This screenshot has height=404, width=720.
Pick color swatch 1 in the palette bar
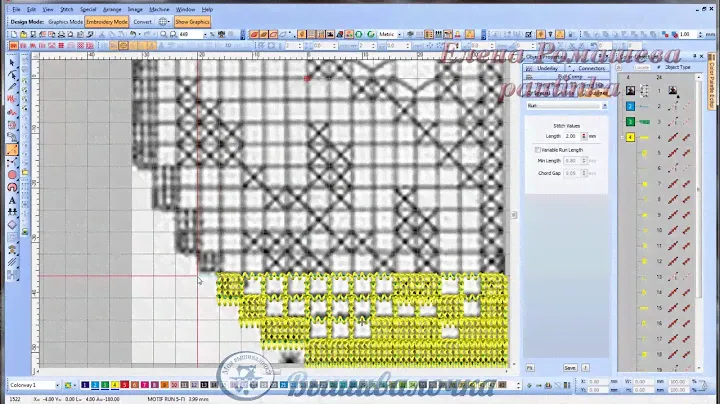pyautogui.click(x=84, y=385)
